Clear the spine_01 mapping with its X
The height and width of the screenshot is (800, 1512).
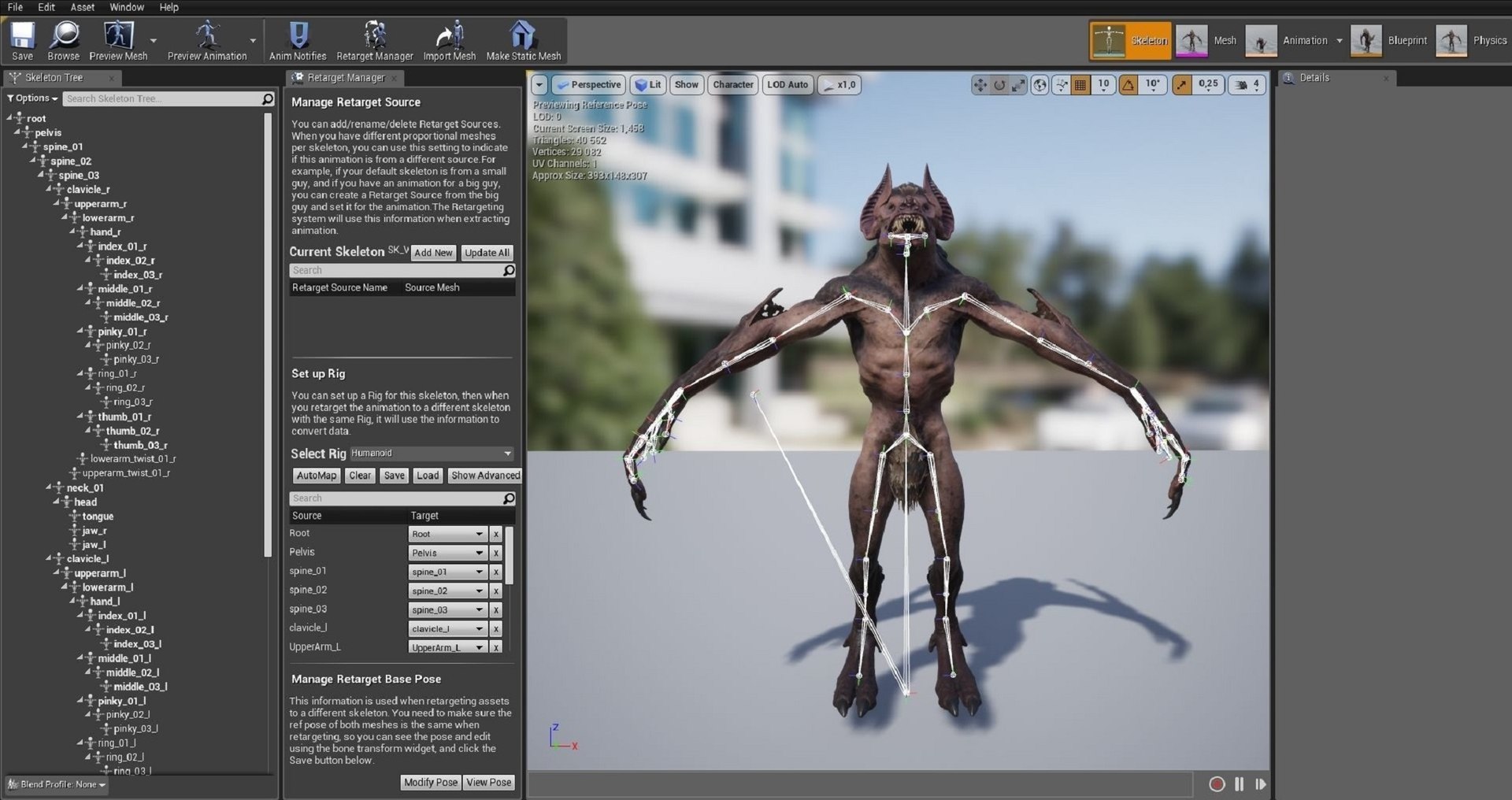point(496,572)
